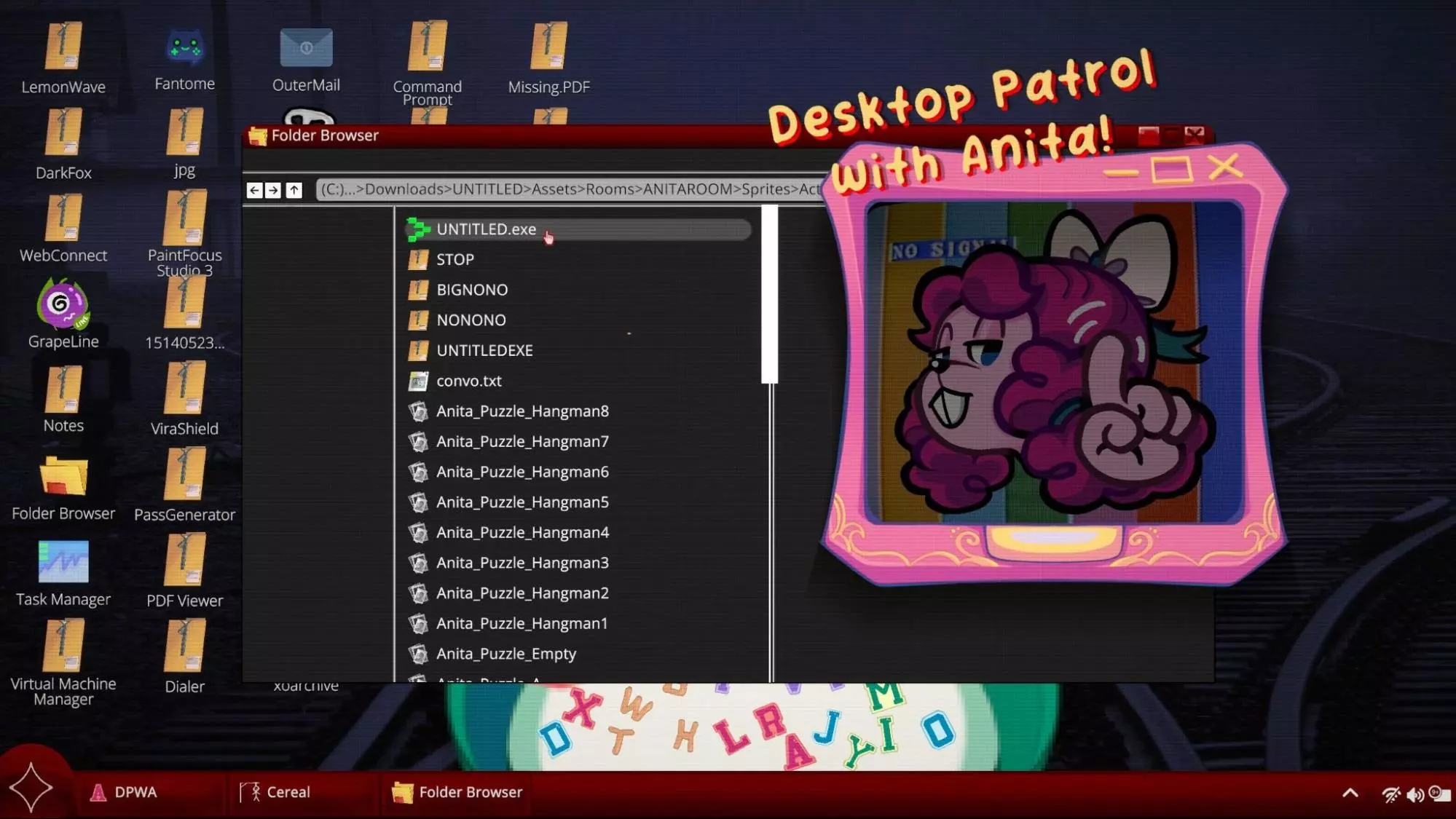Open the BIGNONO folder
This screenshot has height=819, width=1456.
pos(471,290)
